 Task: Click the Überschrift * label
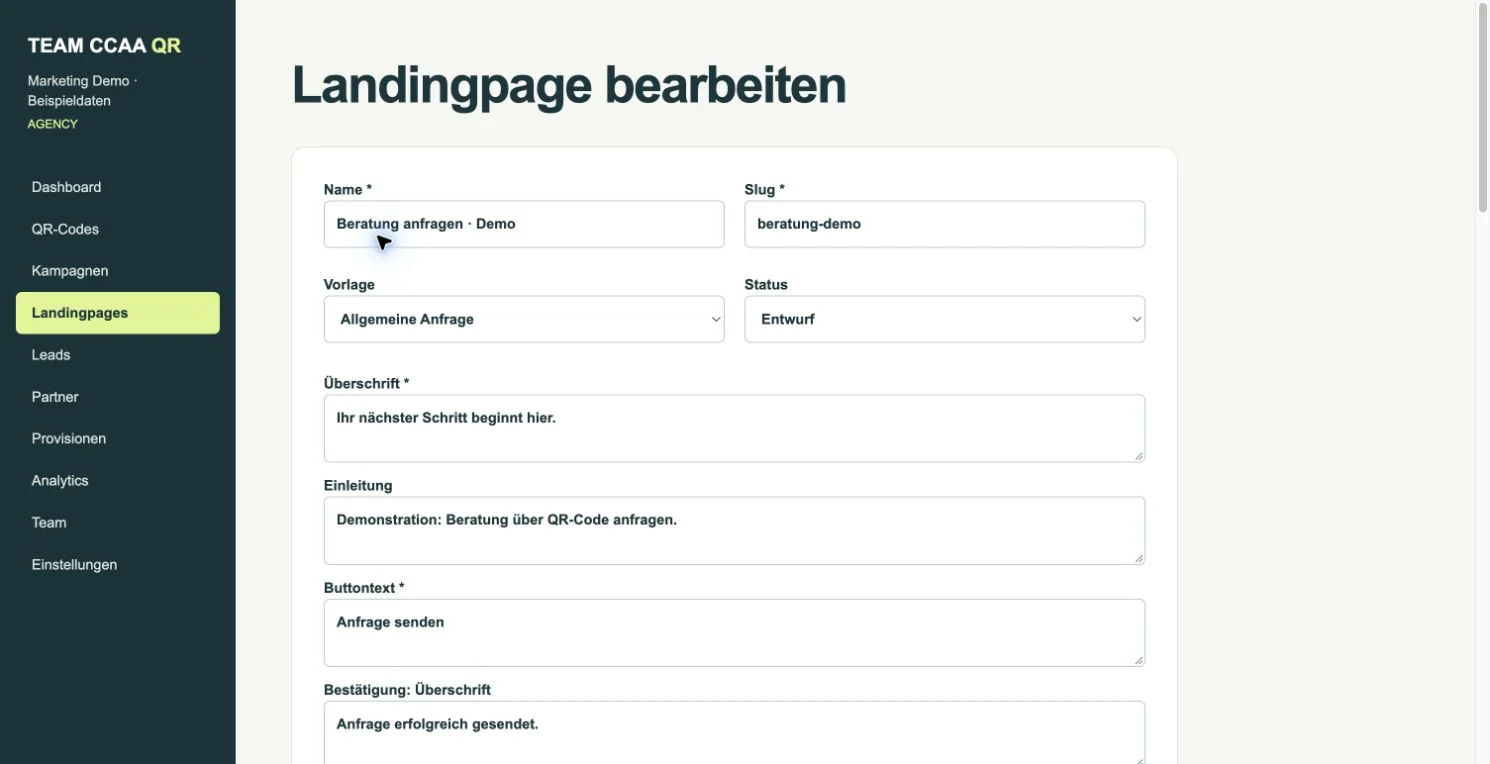tap(367, 383)
